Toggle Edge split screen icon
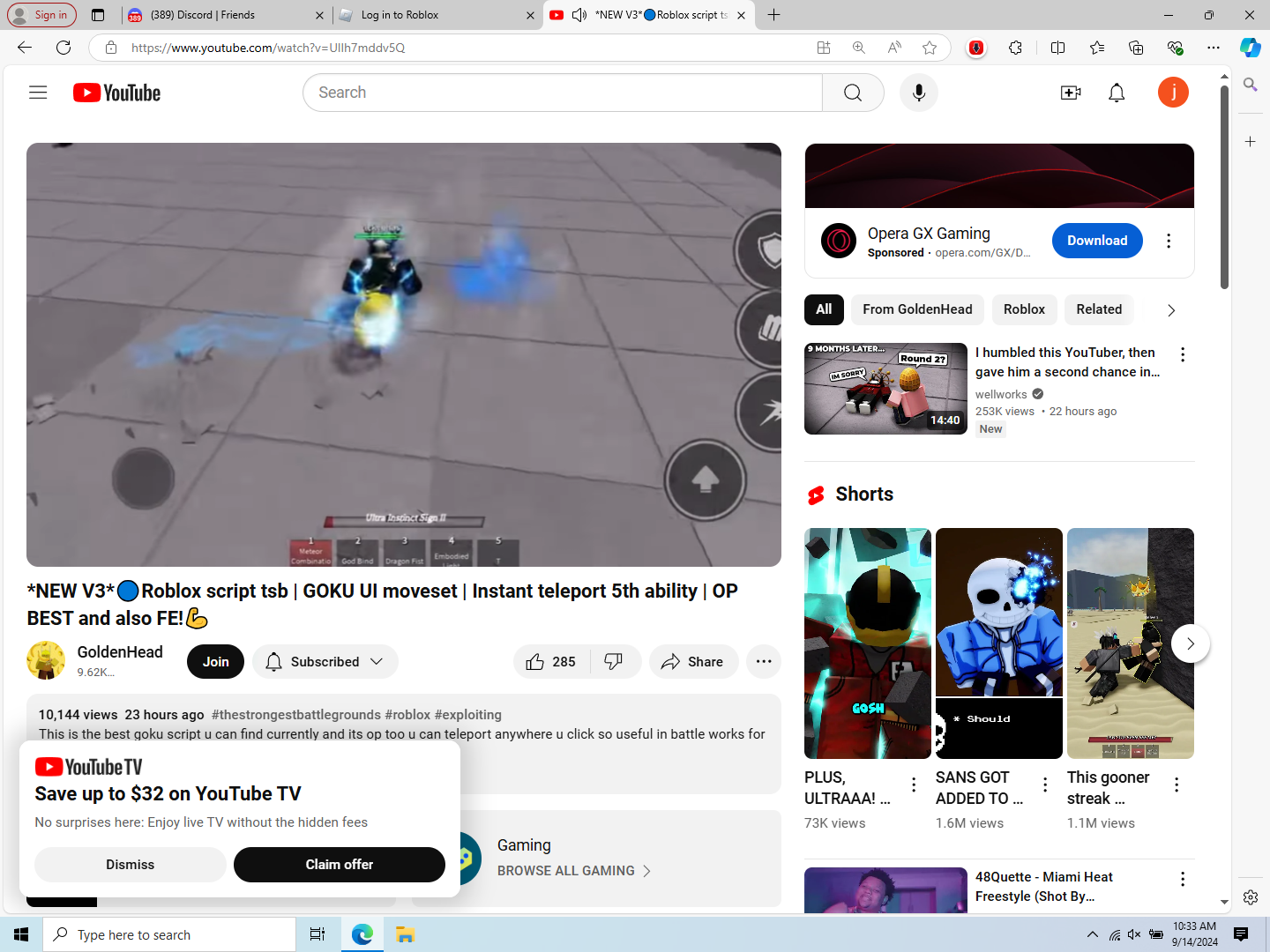The image size is (1270, 952). (1058, 48)
